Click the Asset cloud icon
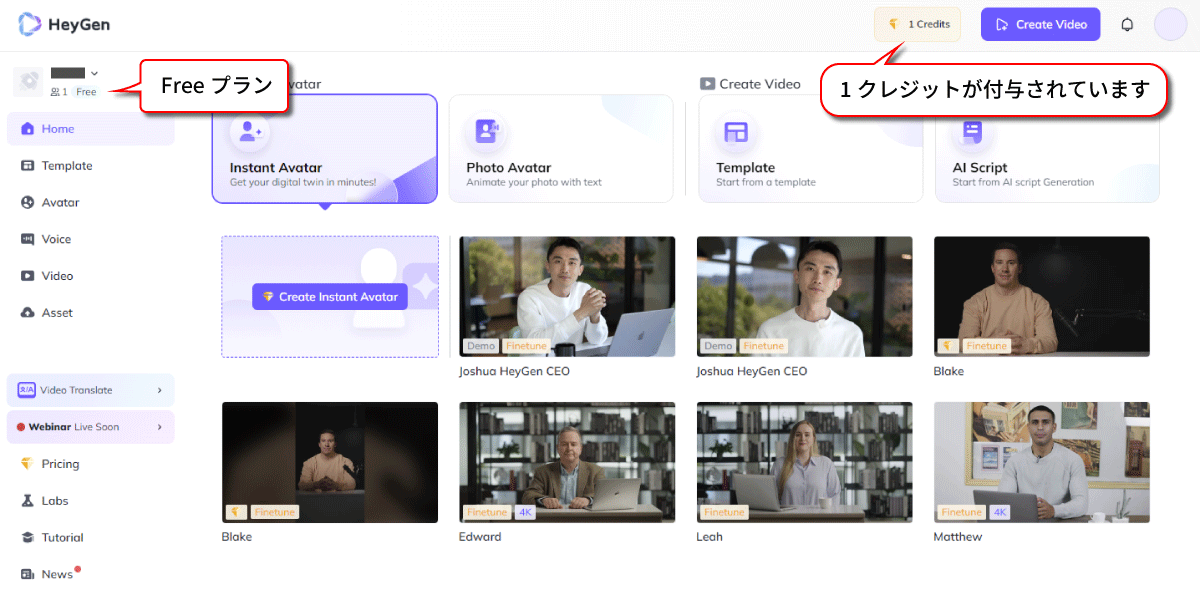1200x600 pixels. [x=28, y=313]
